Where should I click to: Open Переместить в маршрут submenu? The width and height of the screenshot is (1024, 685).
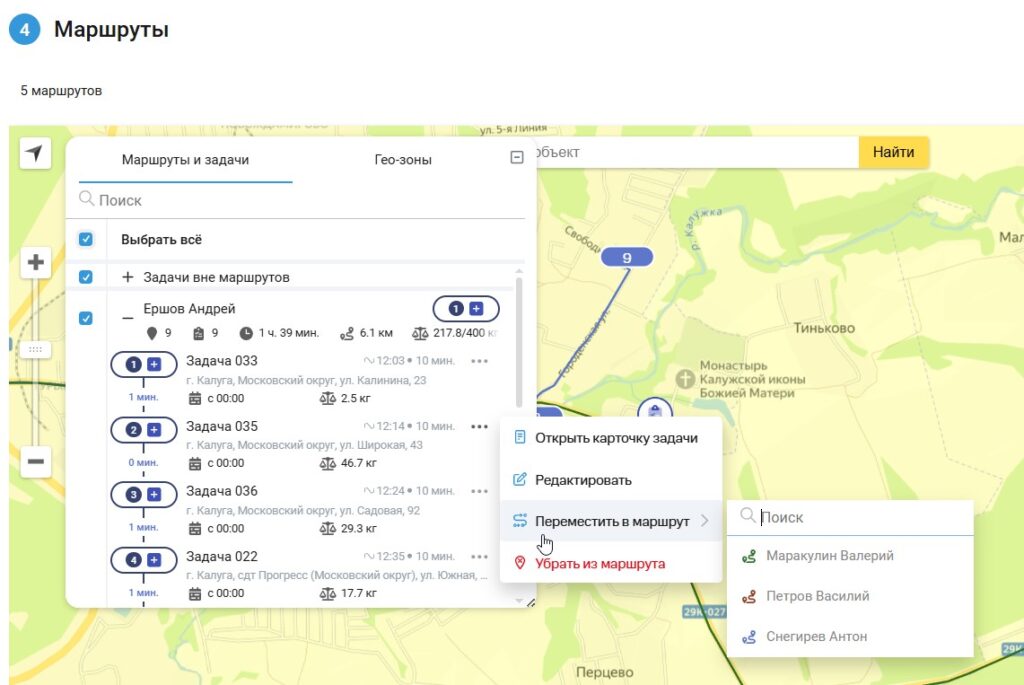(611, 521)
